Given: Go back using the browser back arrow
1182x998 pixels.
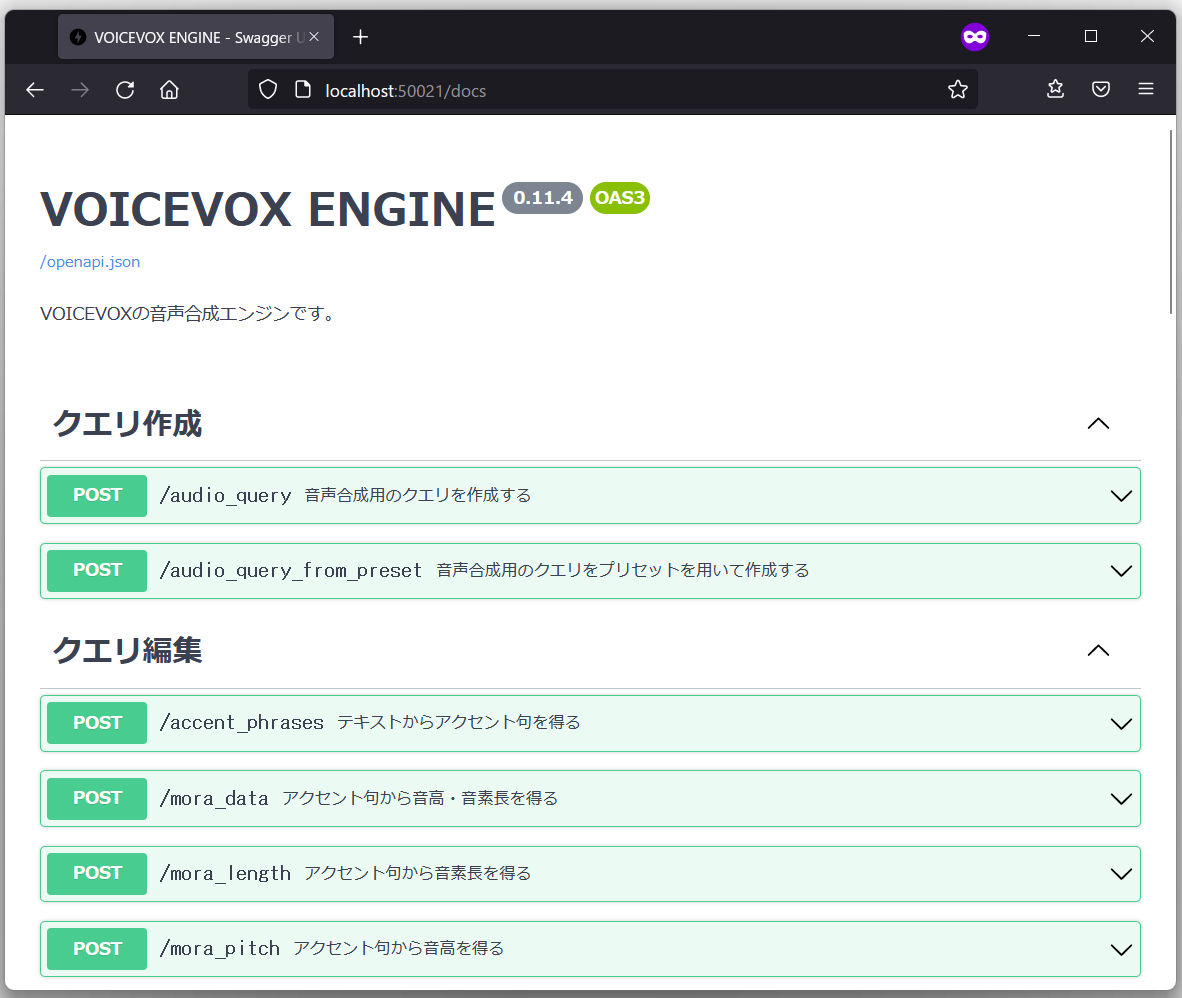Looking at the screenshot, I should coord(35,90).
